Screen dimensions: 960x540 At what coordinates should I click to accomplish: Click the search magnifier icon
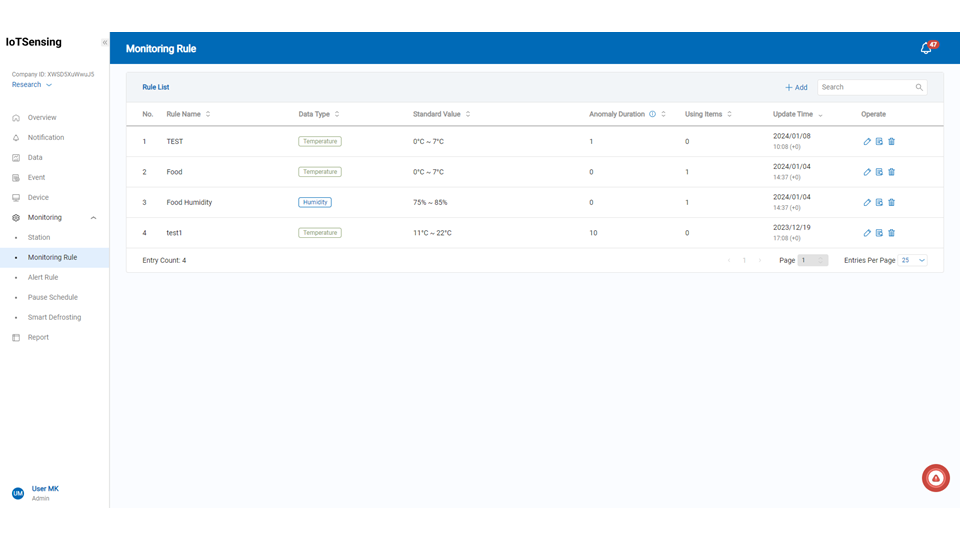point(919,88)
